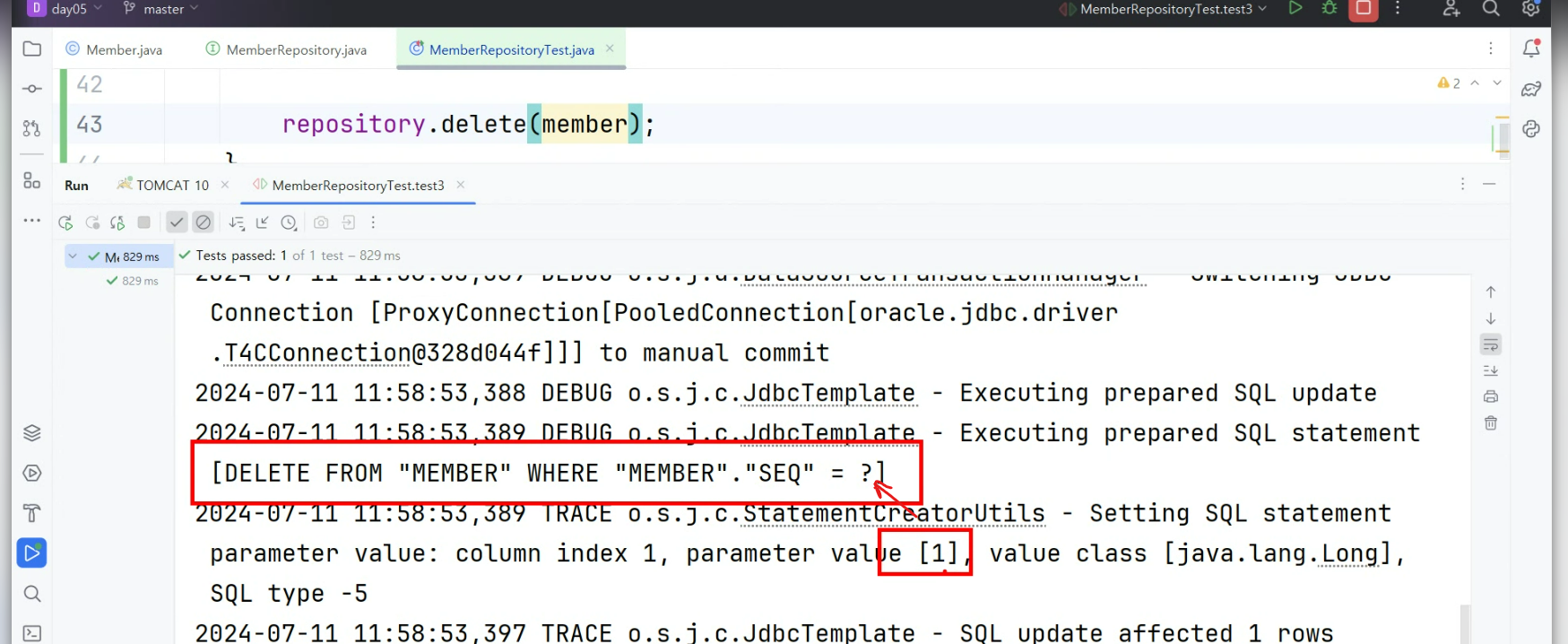The width and height of the screenshot is (1568, 644).
Task: Open the master branch dropdown
Action: (160, 9)
